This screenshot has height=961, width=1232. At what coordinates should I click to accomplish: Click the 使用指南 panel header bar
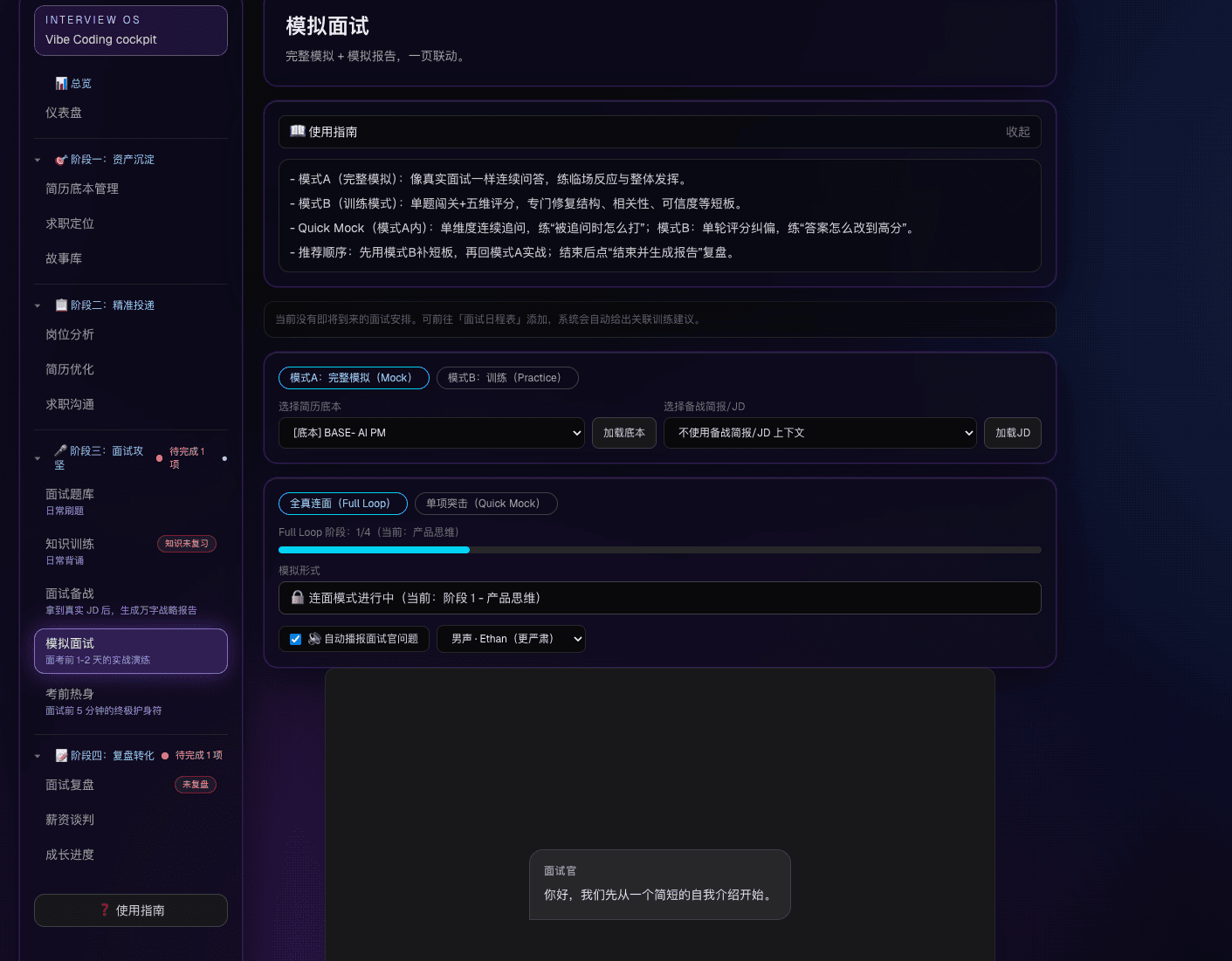click(x=660, y=132)
